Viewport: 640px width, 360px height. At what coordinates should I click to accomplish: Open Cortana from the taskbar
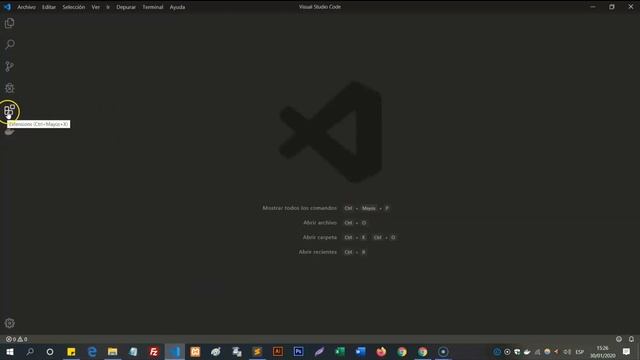pos(50,352)
